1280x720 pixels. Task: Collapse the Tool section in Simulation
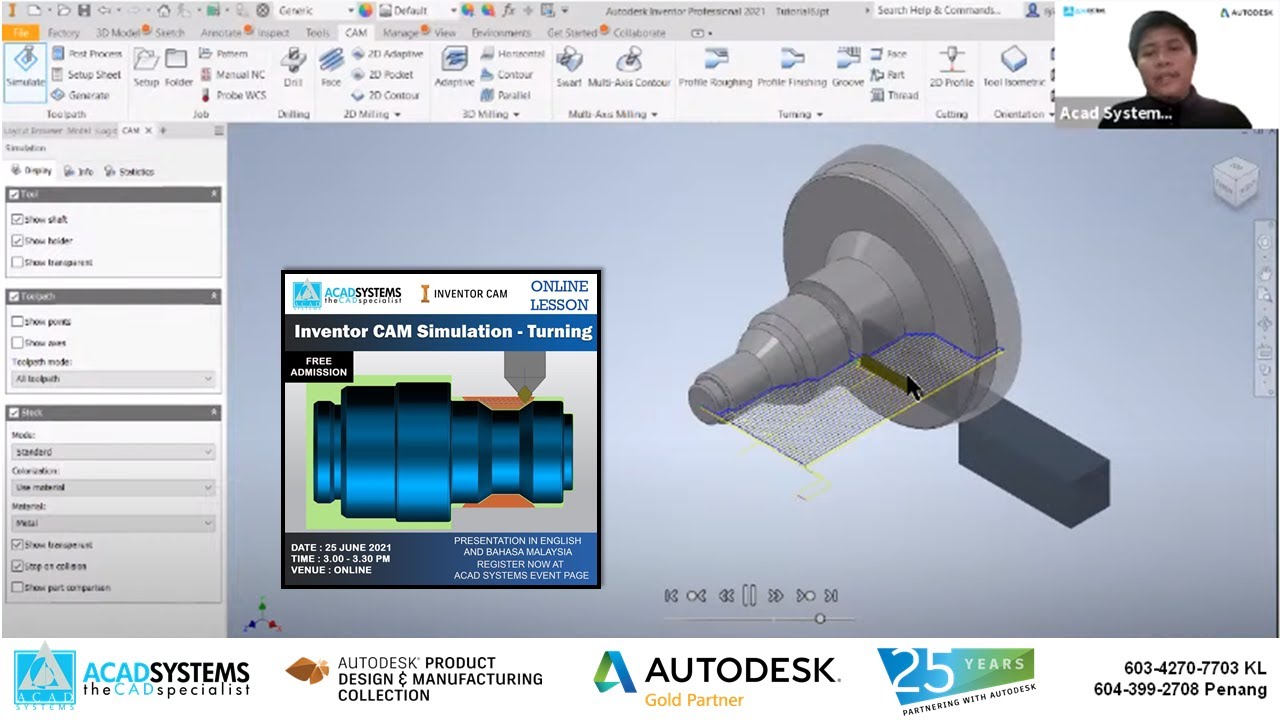tap(214, 195)
